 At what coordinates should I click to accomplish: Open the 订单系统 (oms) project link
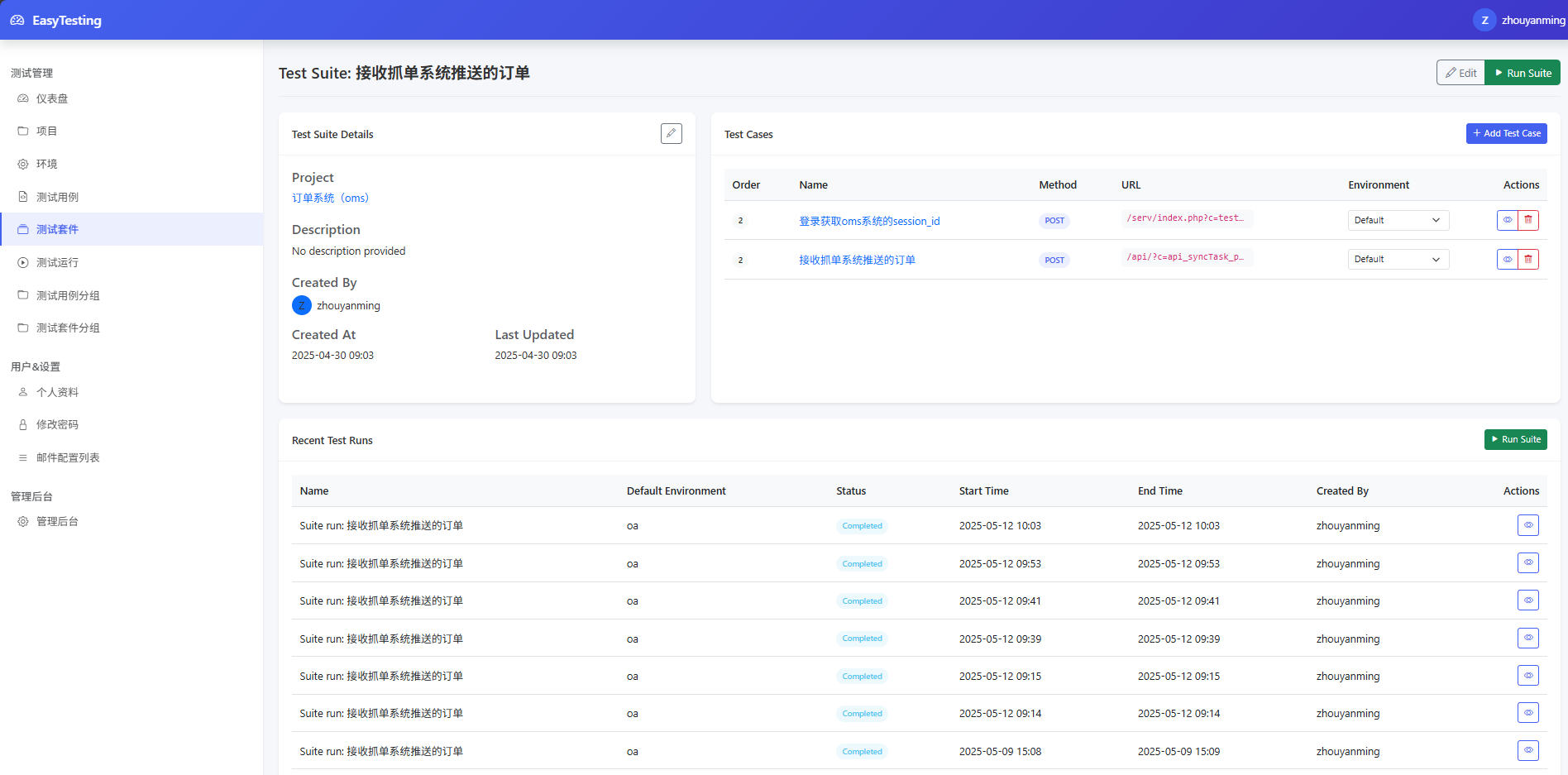coord(330,198)
